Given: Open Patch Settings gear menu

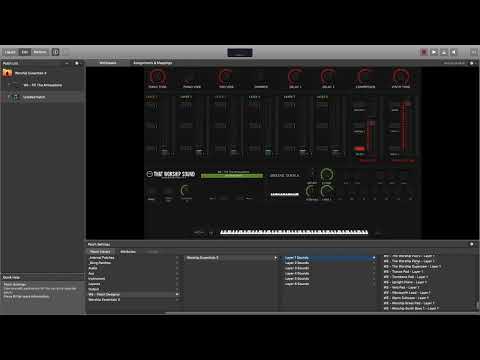Looking at the screenshot, I should (472, 244).
